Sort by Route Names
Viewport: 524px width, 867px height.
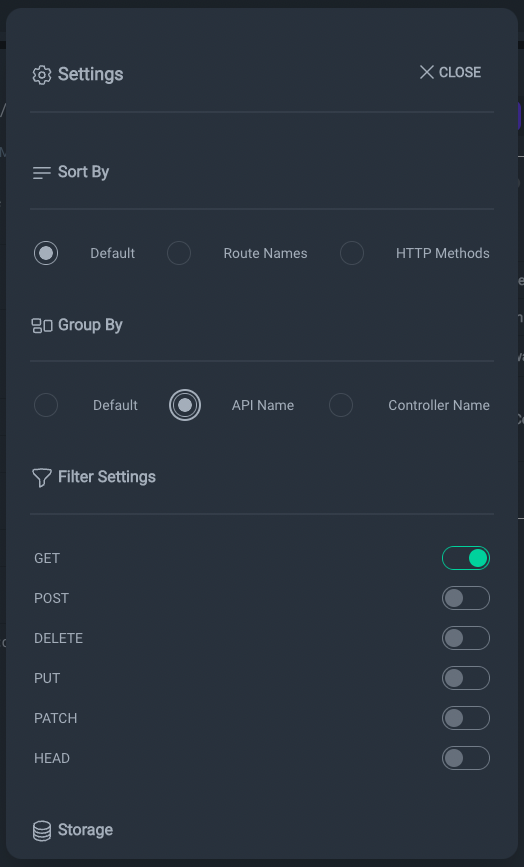pyautogui.click(x=179, y=253)
